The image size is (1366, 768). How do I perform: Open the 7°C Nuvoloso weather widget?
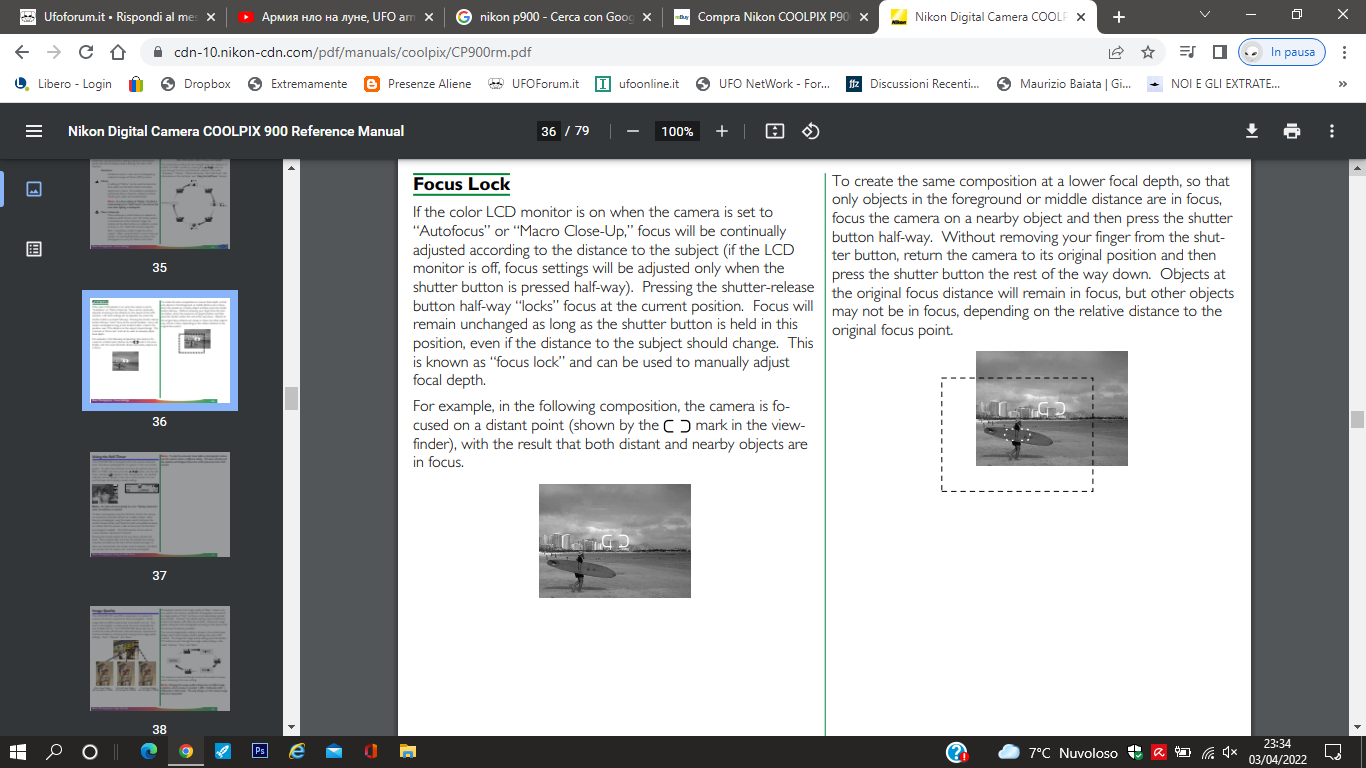pyautogui.click(x=1058, y=752)
